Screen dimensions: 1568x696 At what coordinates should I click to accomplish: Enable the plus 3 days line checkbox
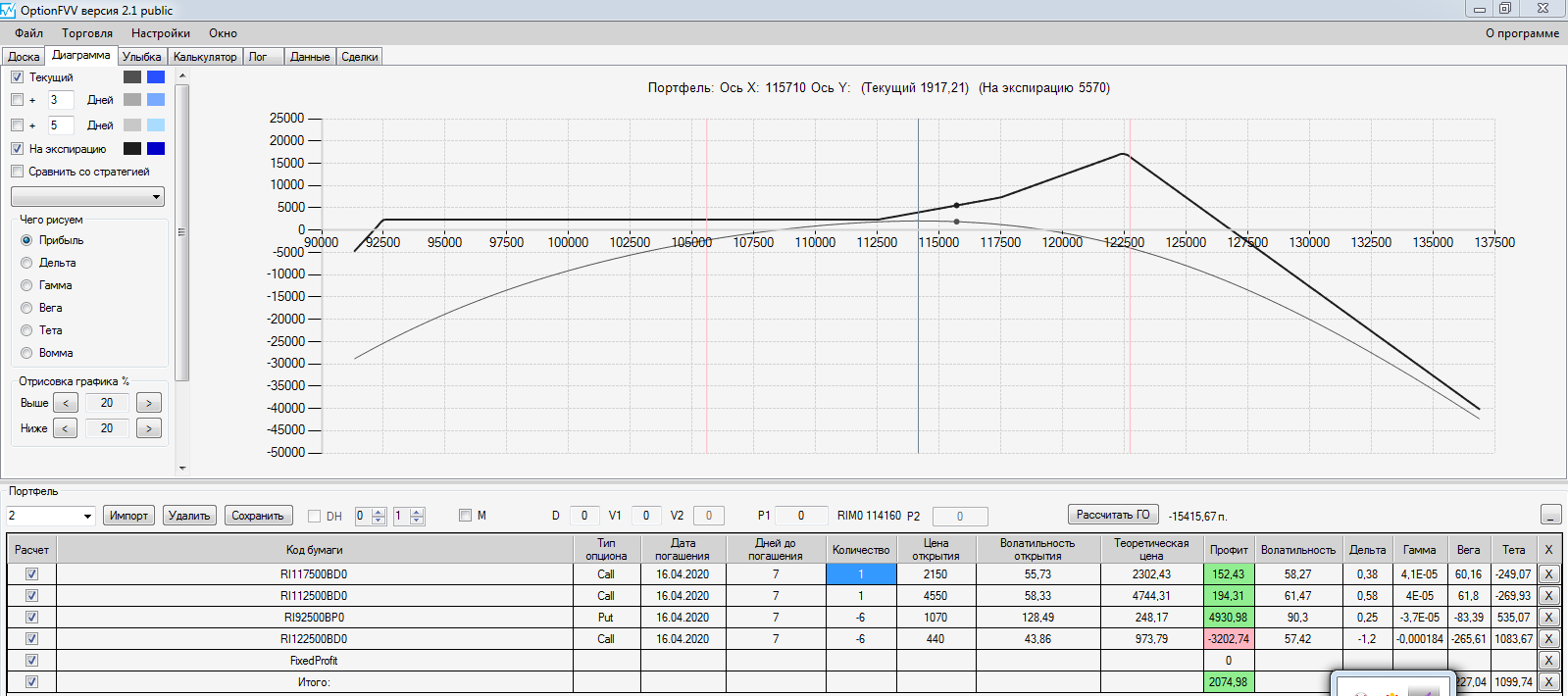pos(17,100)
